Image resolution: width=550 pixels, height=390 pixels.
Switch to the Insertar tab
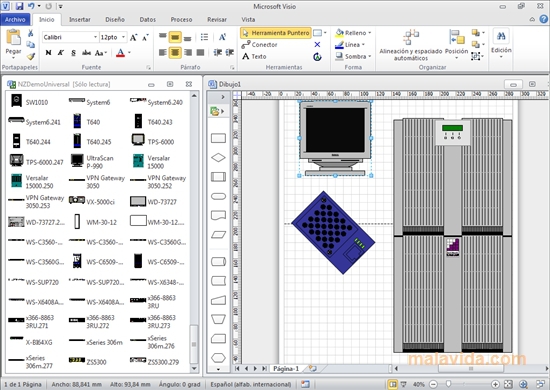pyautogui.click(x=80, y=20)
